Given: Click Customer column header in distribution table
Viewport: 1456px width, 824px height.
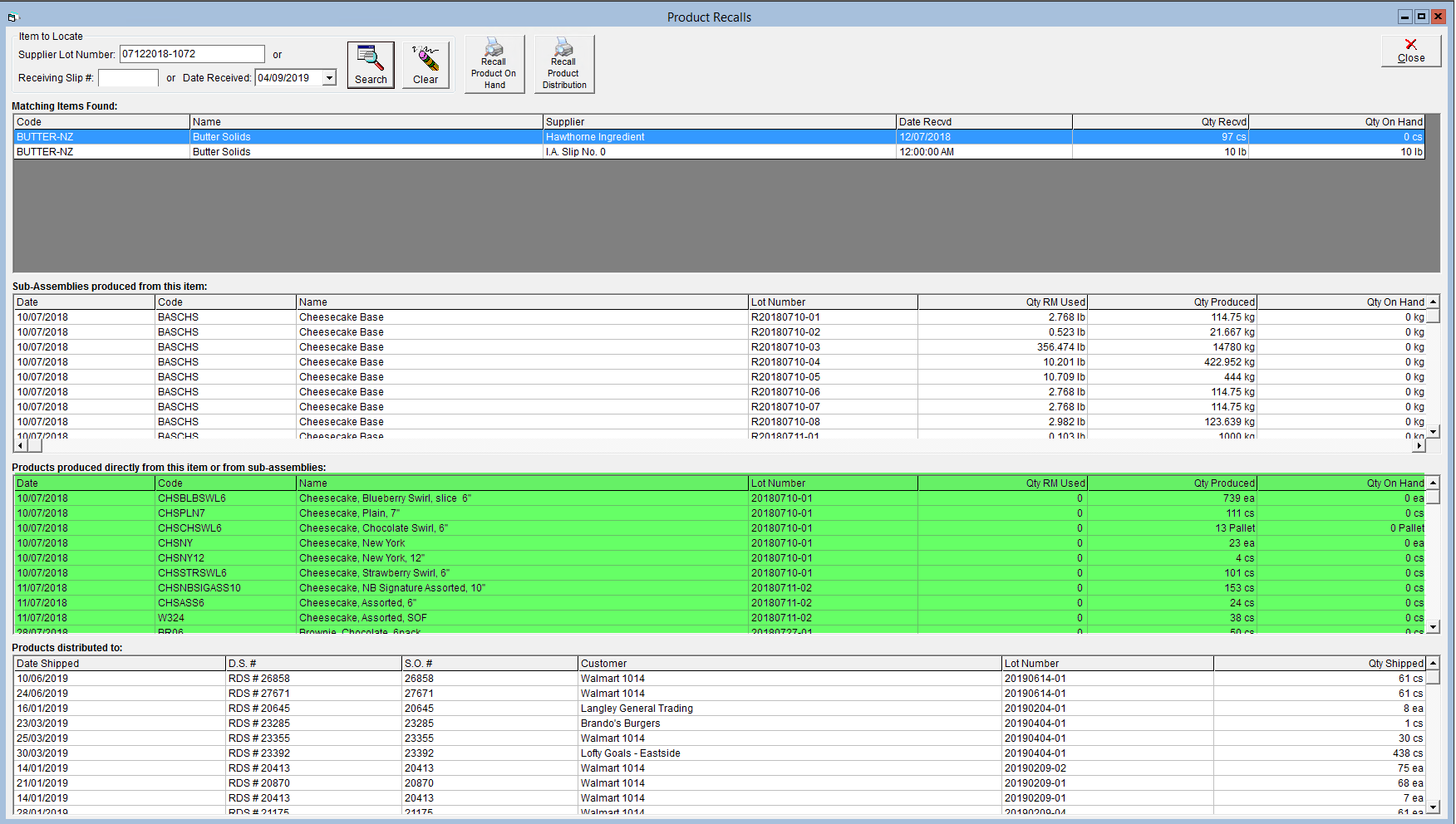Looking at the screenshot, I should [789, 664].
